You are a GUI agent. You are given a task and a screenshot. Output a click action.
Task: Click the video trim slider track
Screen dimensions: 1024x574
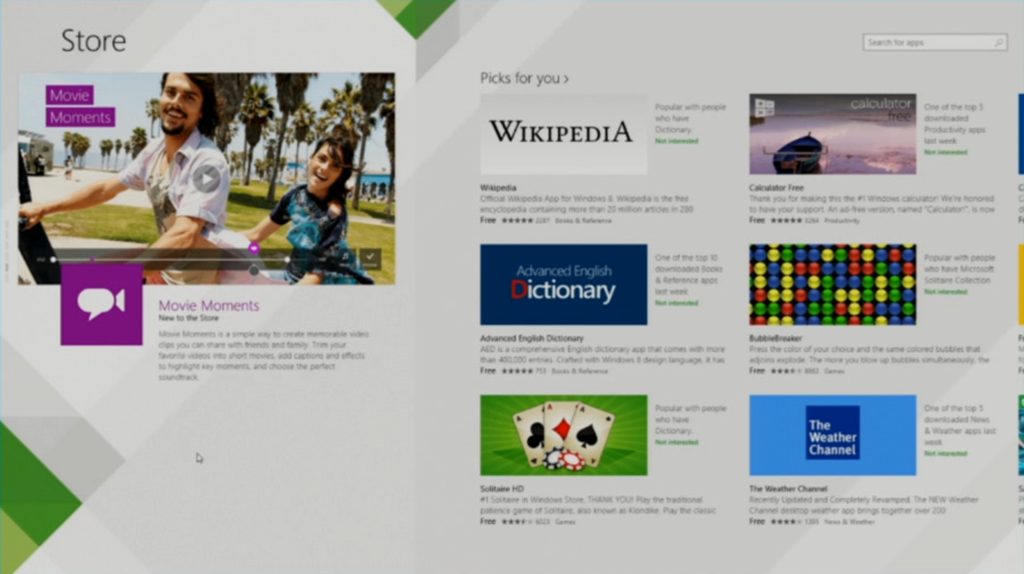170,260
